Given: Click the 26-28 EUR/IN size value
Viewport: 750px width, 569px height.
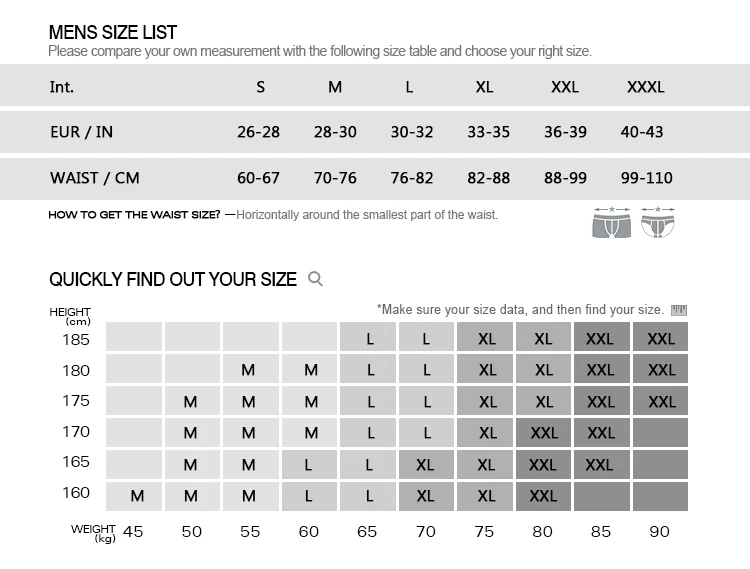Looking at the screenshot, I should [258, 132].
